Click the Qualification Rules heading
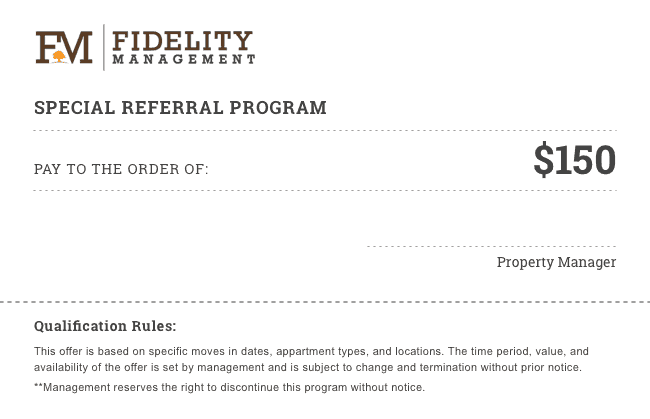Viewport: 650px width, 419px height. [105, 326]
